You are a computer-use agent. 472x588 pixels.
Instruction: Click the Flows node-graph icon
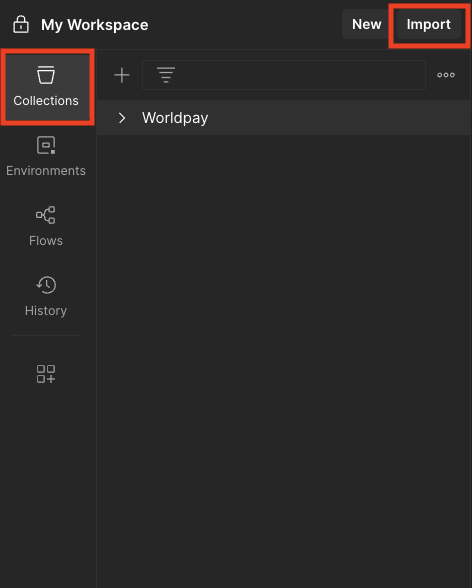point(45,215)
